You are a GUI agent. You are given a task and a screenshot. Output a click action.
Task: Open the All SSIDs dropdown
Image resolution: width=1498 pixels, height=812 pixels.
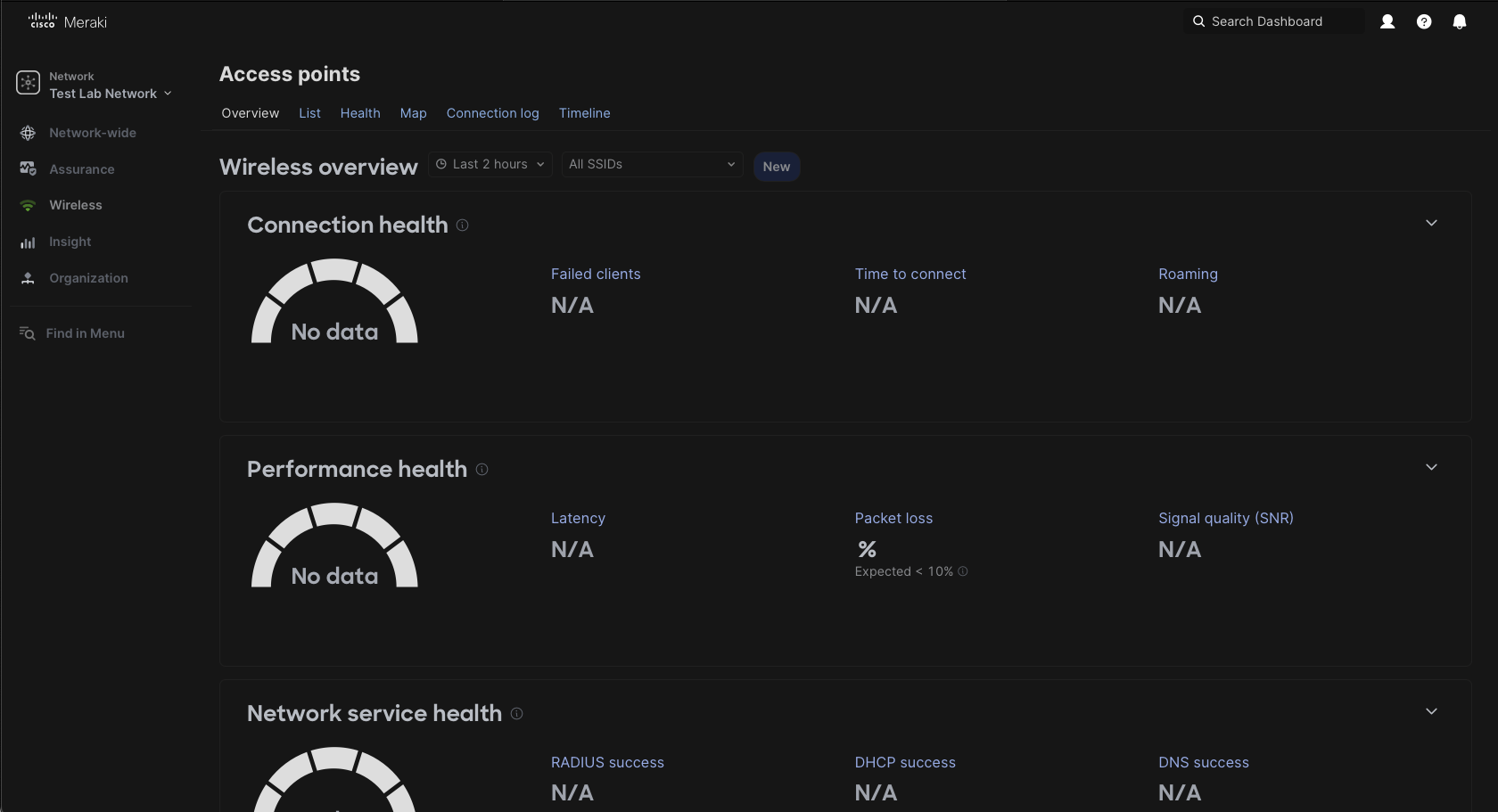click(651, 164)
